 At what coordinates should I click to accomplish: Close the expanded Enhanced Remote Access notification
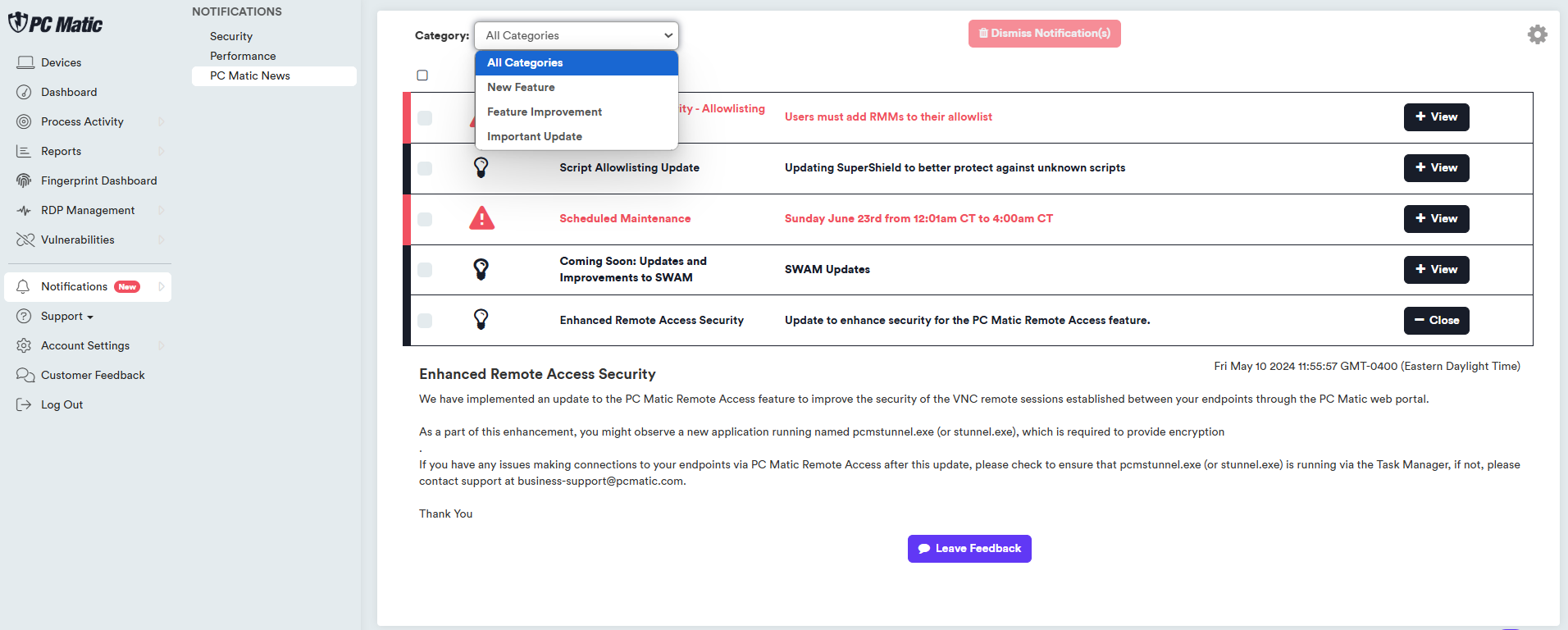(1436, 321)
